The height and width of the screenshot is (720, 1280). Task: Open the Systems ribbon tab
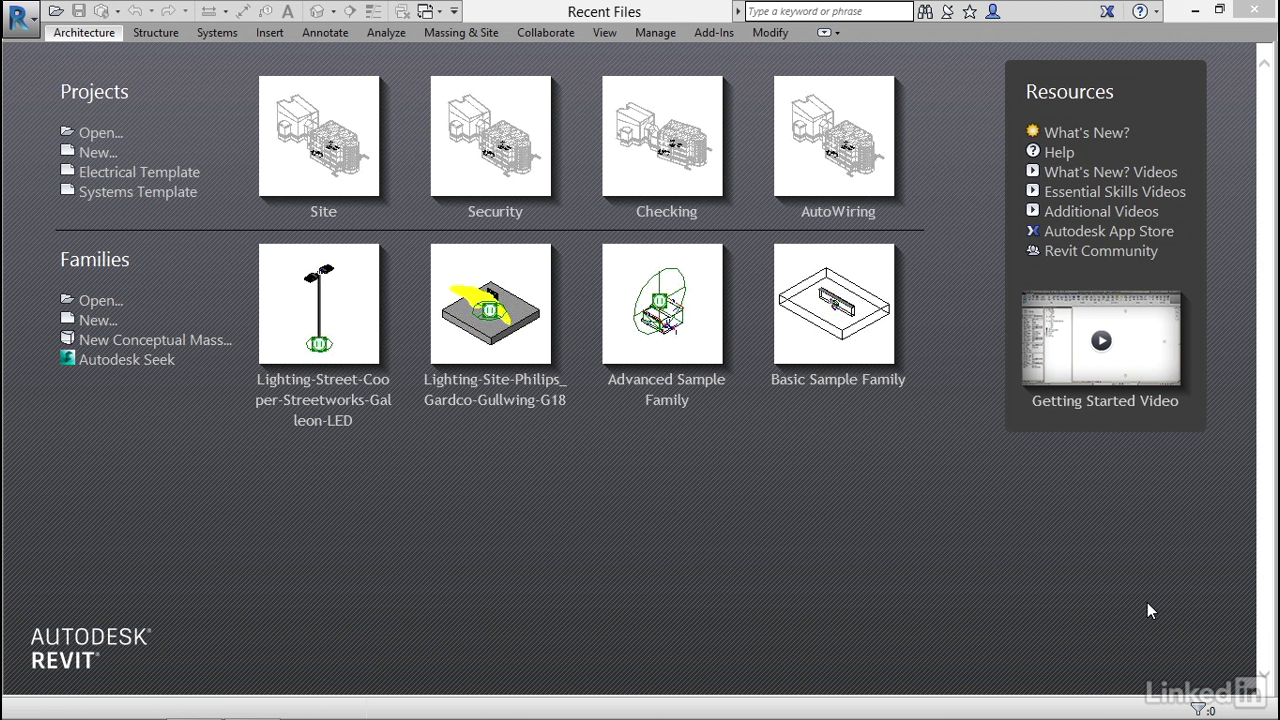click(217, 33)
